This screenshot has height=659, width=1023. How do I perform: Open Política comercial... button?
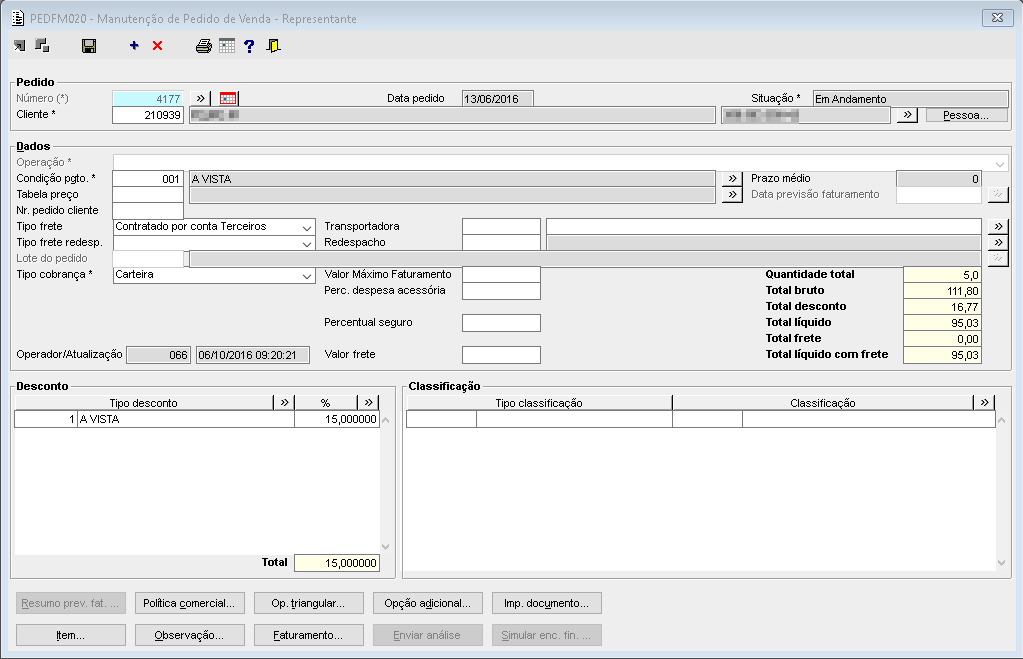pos(189,604)
